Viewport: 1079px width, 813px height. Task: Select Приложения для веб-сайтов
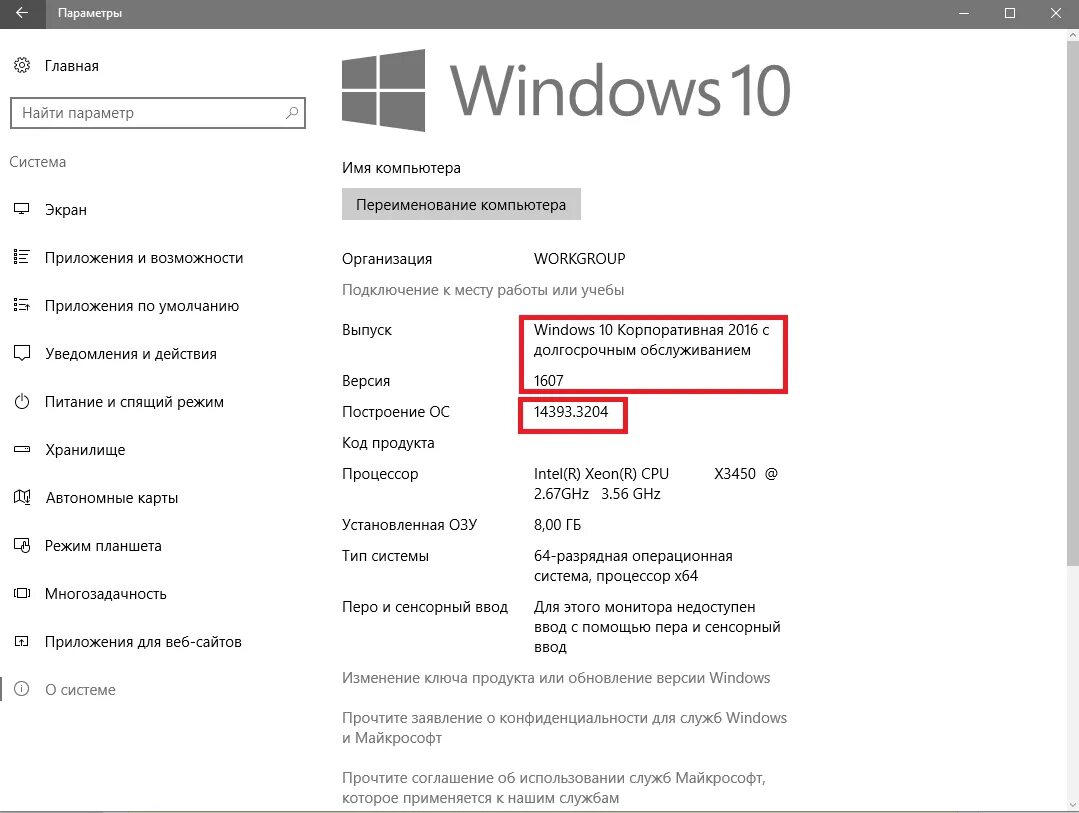[x=143, y=642]
